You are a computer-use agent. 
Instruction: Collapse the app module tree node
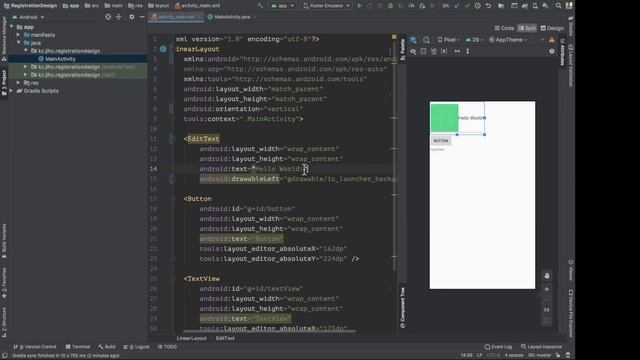click(x=11, y=27)
